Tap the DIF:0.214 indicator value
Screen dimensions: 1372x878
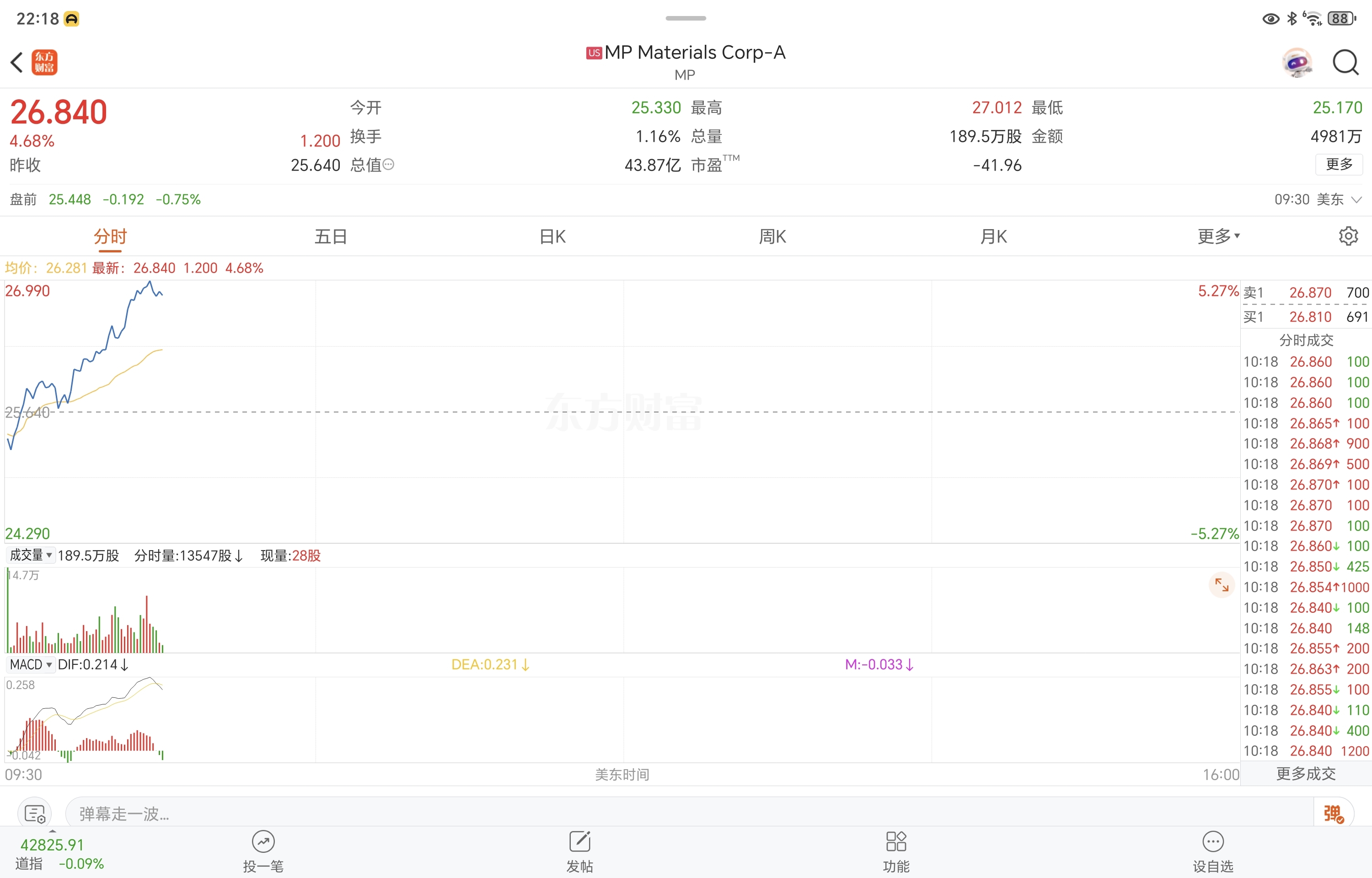93,665
